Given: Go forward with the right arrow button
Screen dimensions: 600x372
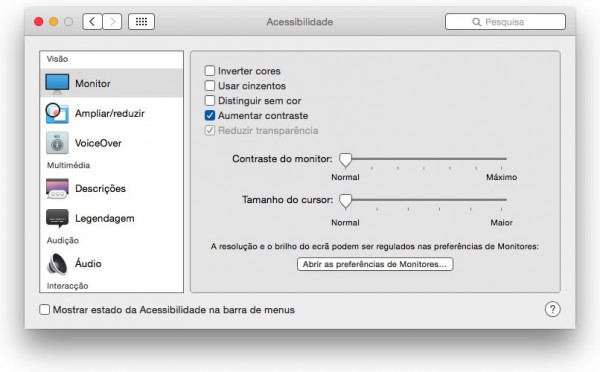Looking at the screenshot, I should [x=112, y=22].
